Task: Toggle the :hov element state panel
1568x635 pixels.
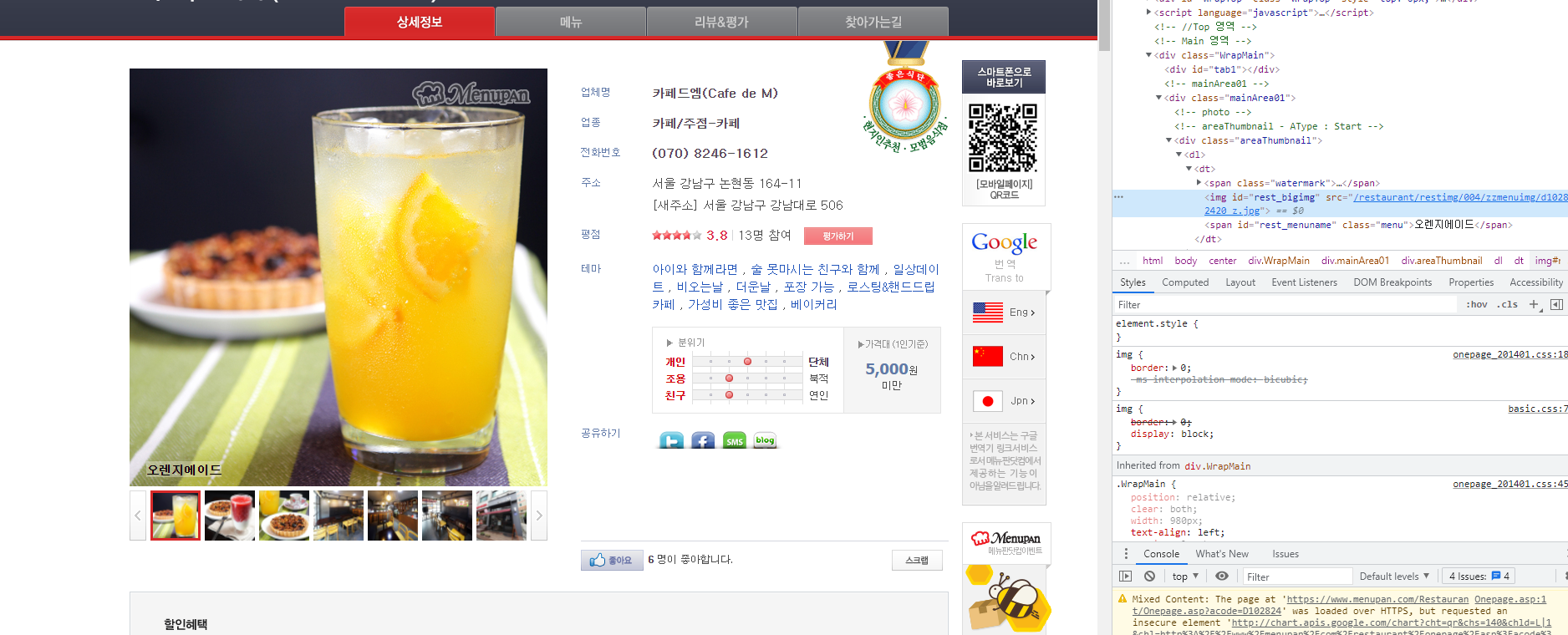Action: (x=1477, y=305)
